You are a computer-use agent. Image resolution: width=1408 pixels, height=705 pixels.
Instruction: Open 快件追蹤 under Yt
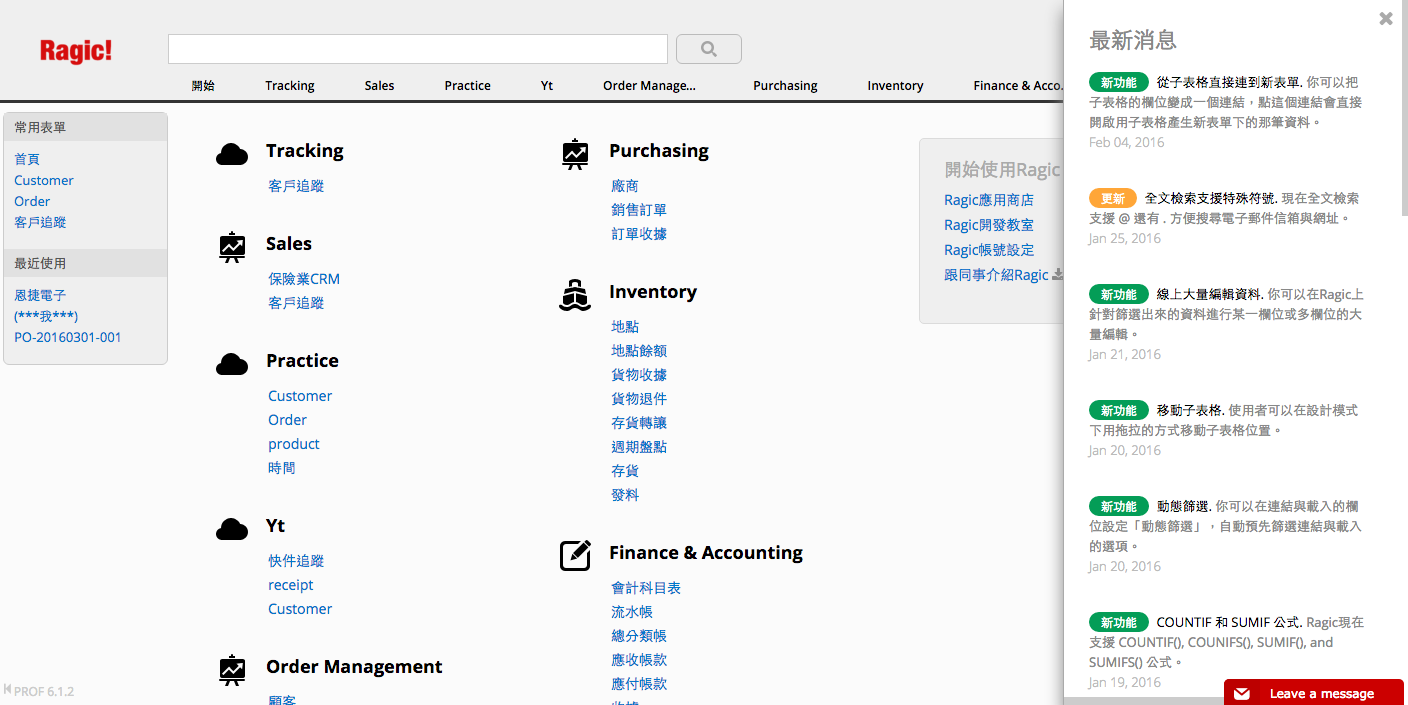(x=296, y=561)
